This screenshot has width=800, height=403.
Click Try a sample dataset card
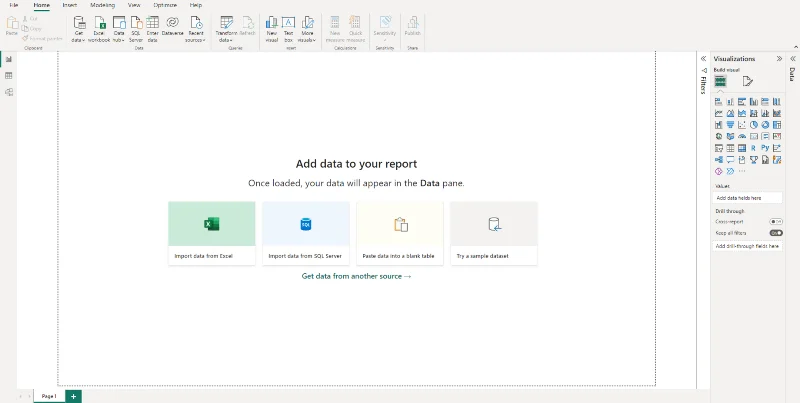point(494,233)
